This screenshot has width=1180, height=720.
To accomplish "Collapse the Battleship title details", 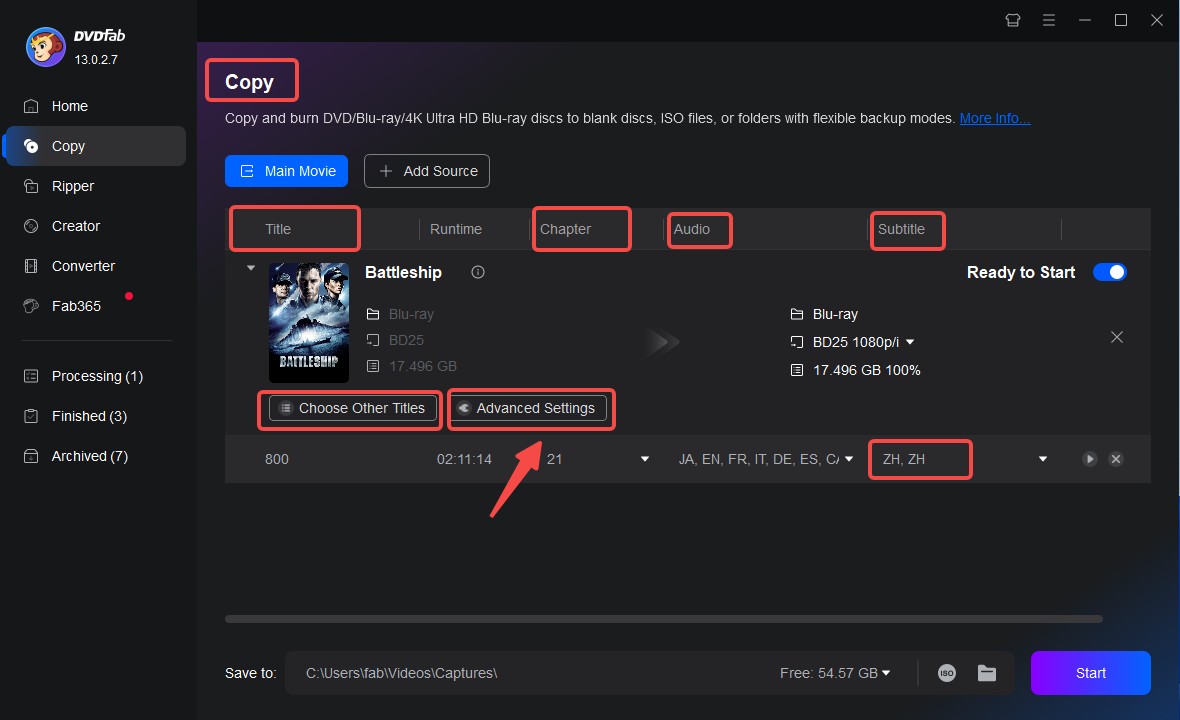I will click(252, 267).
